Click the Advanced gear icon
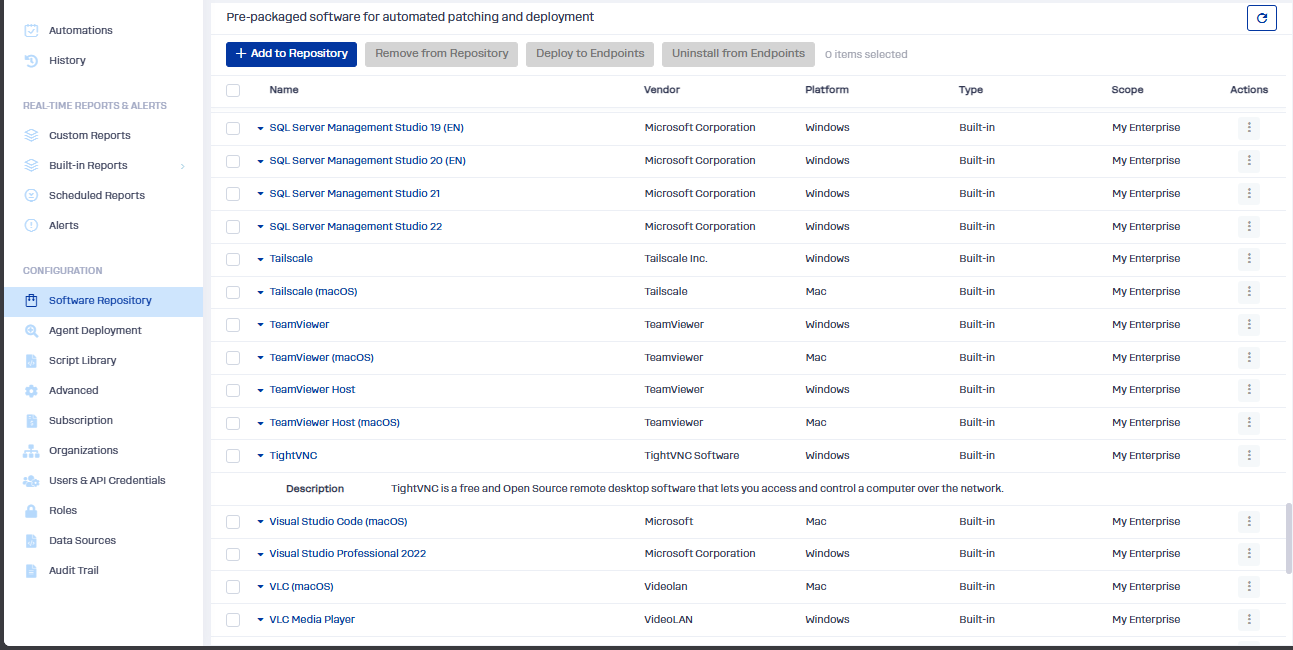 [31, 390]
